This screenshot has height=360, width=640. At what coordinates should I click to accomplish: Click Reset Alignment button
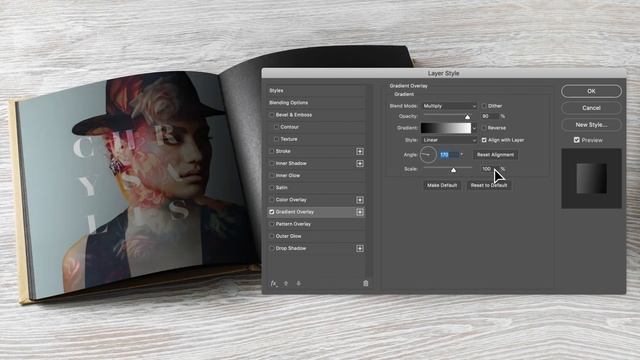point(496,155)
